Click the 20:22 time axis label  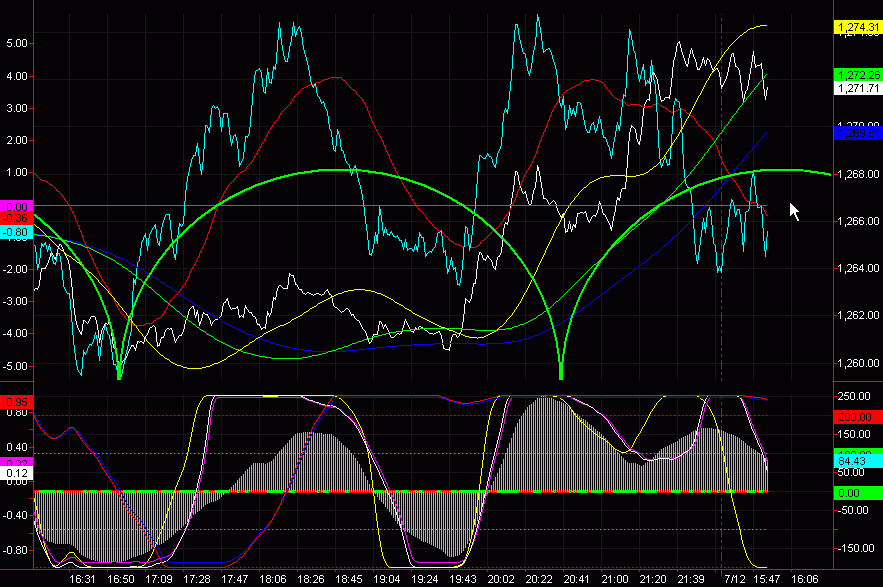pos(539,579)
